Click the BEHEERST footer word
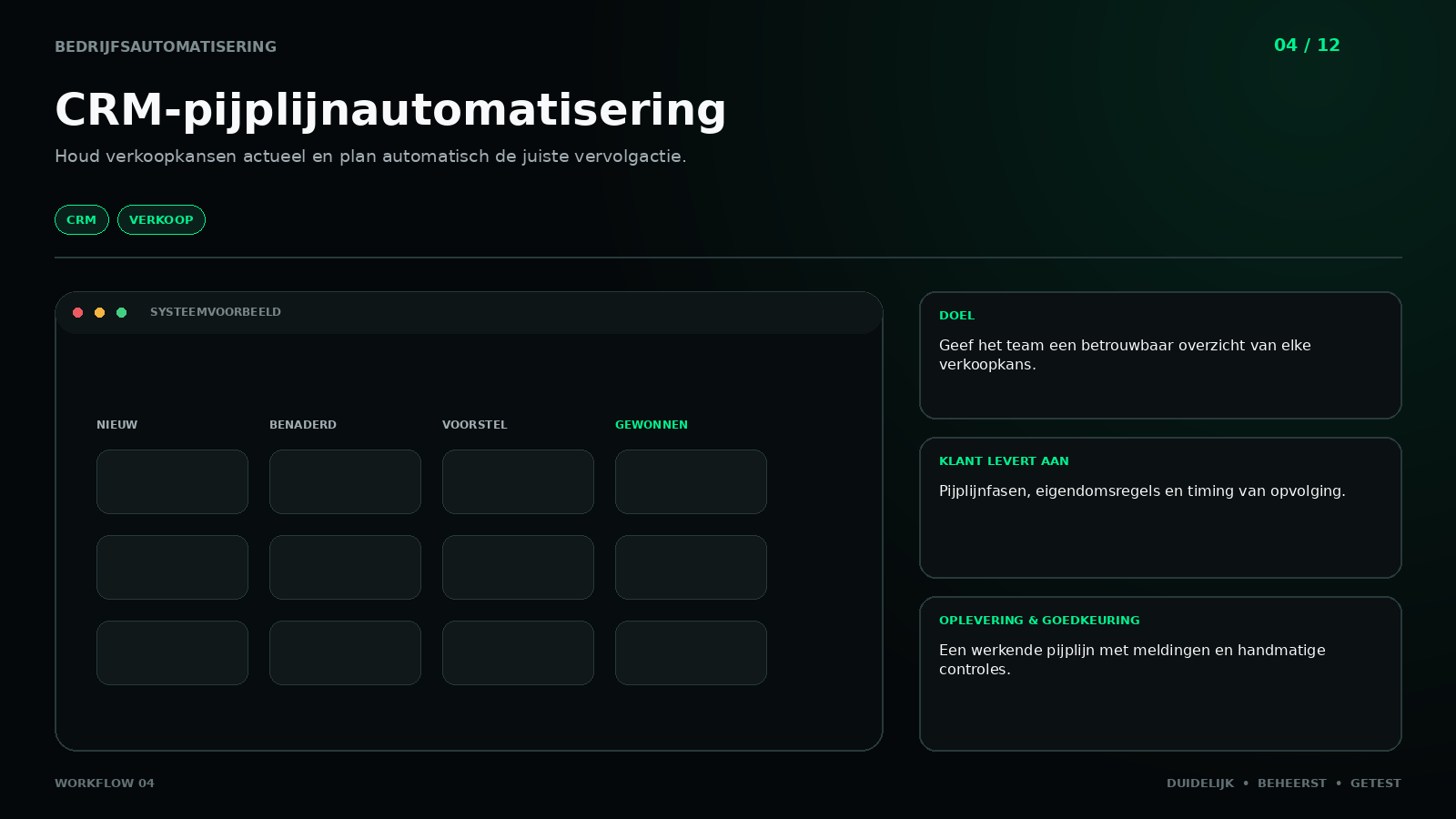Viewport: 1456px width, 819px height. pyautogui.click(x=1292, y=784)
